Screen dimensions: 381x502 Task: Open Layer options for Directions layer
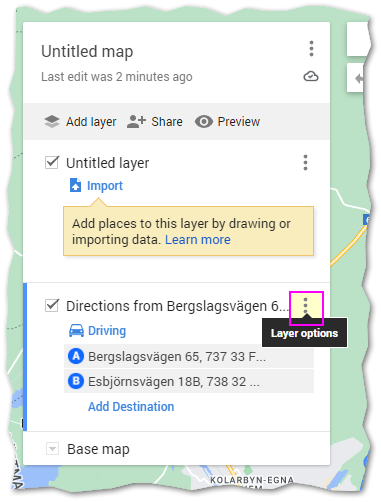pos(306,307)
